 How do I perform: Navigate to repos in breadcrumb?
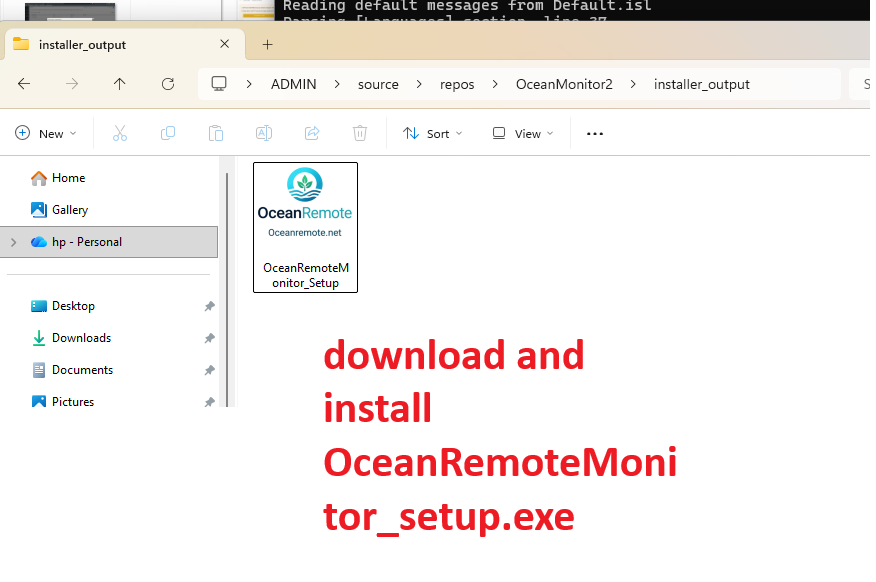pos(457,85)
